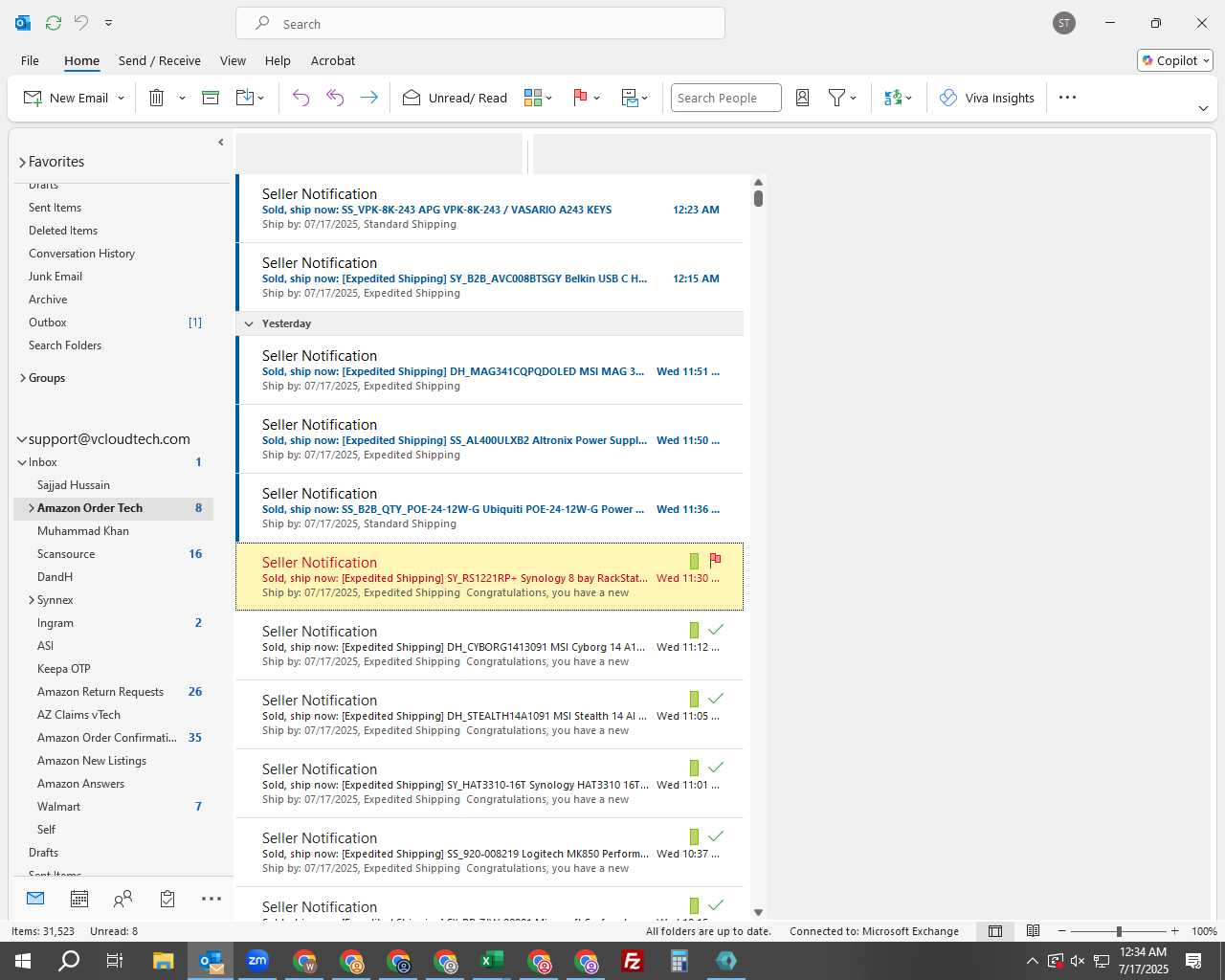This screenshot has width=1225, height=980.
Task: Click the Search People field
Action: coord(725,98)
